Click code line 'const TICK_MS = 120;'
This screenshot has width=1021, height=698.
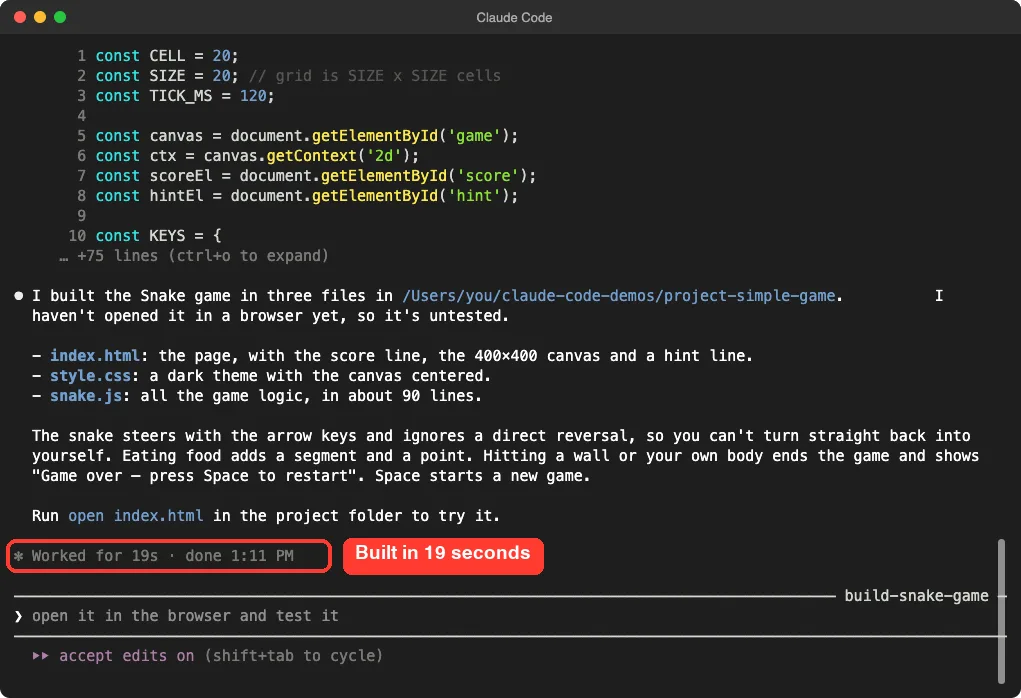[x=185, y=96]
